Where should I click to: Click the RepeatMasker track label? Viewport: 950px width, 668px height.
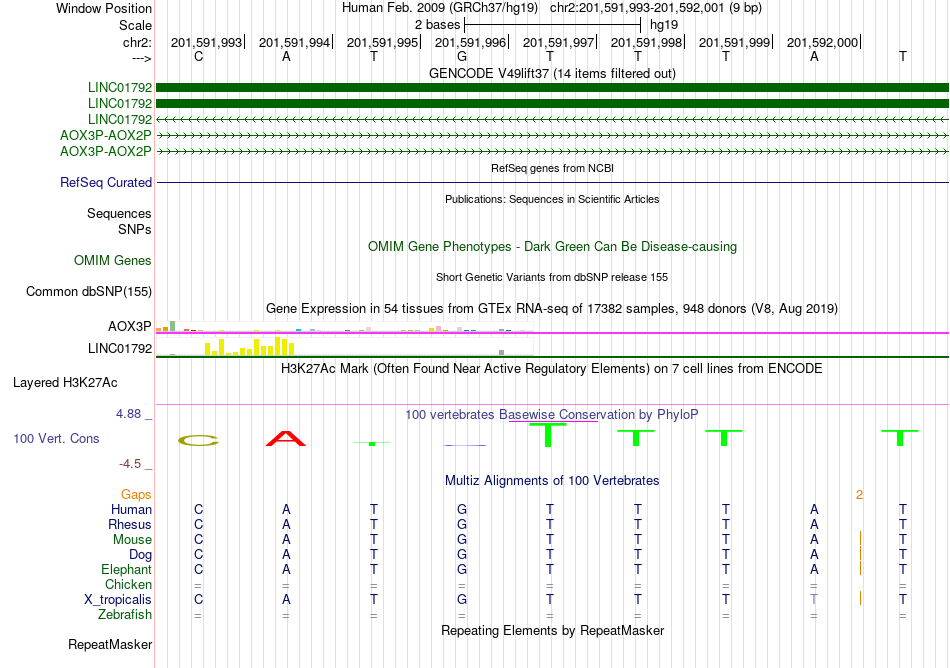click(x=110, y=645)
